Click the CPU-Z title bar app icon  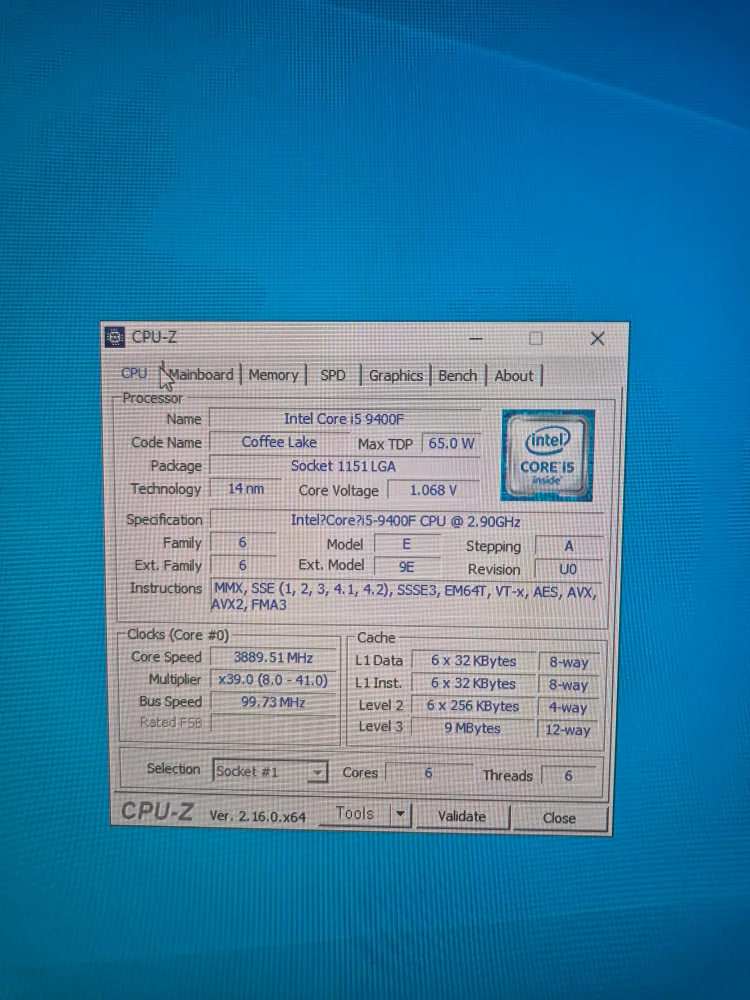coord(115,337)
